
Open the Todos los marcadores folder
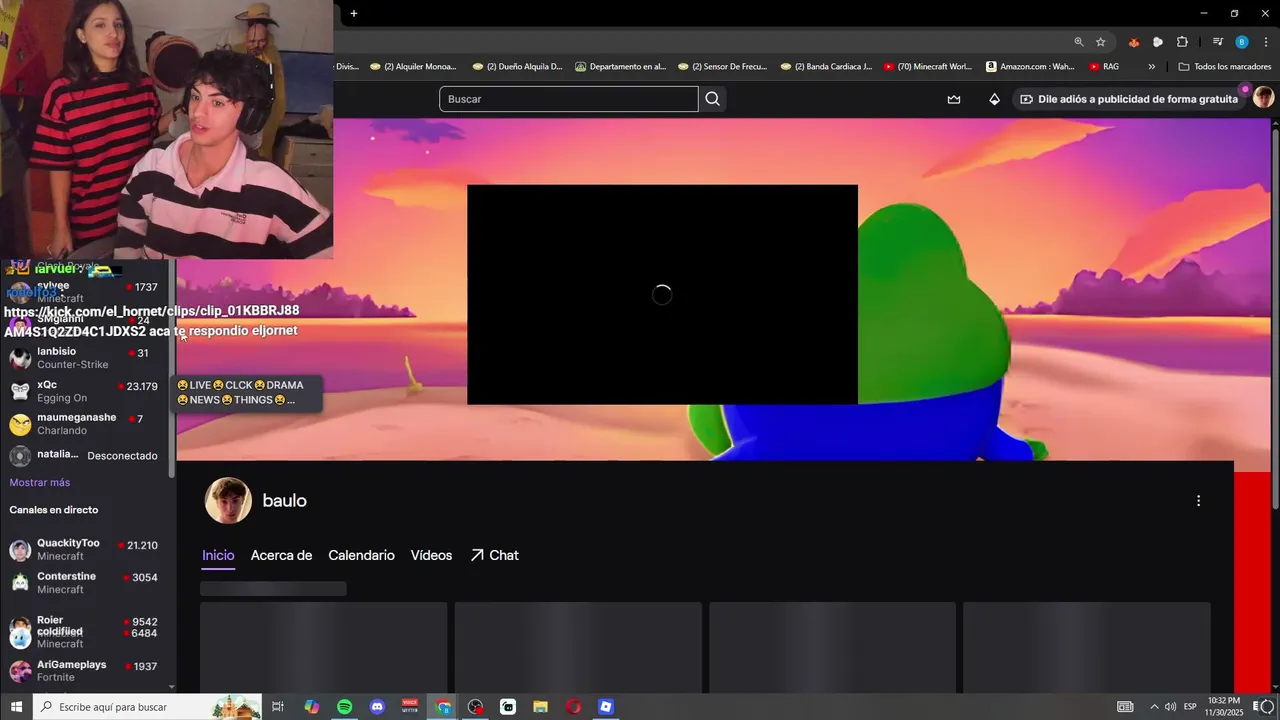[1225, 67]
